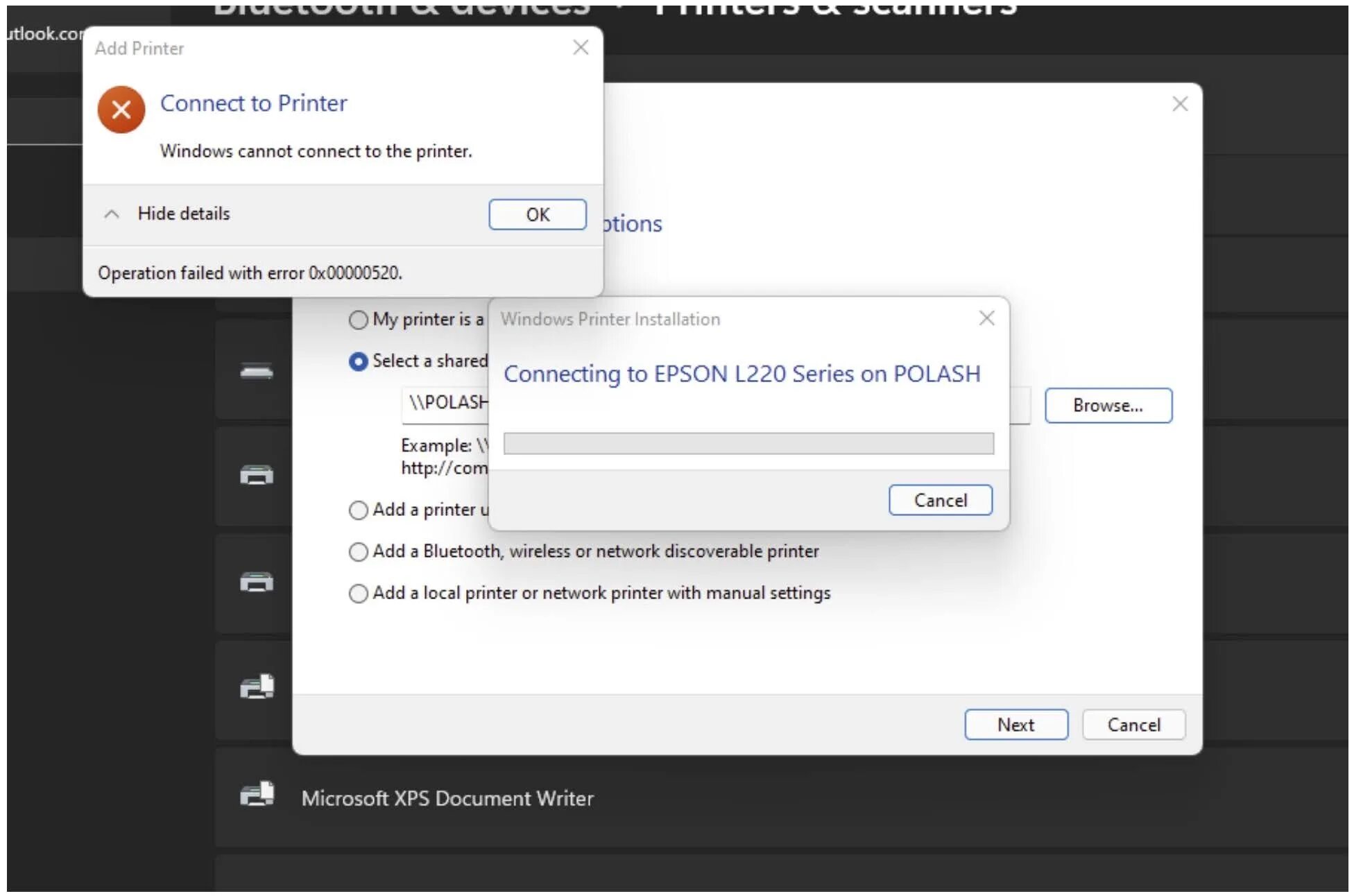Select 'My printer is a little older' radio option
The width and height of the screenshot is (1354, 896).
coord(358,320)
